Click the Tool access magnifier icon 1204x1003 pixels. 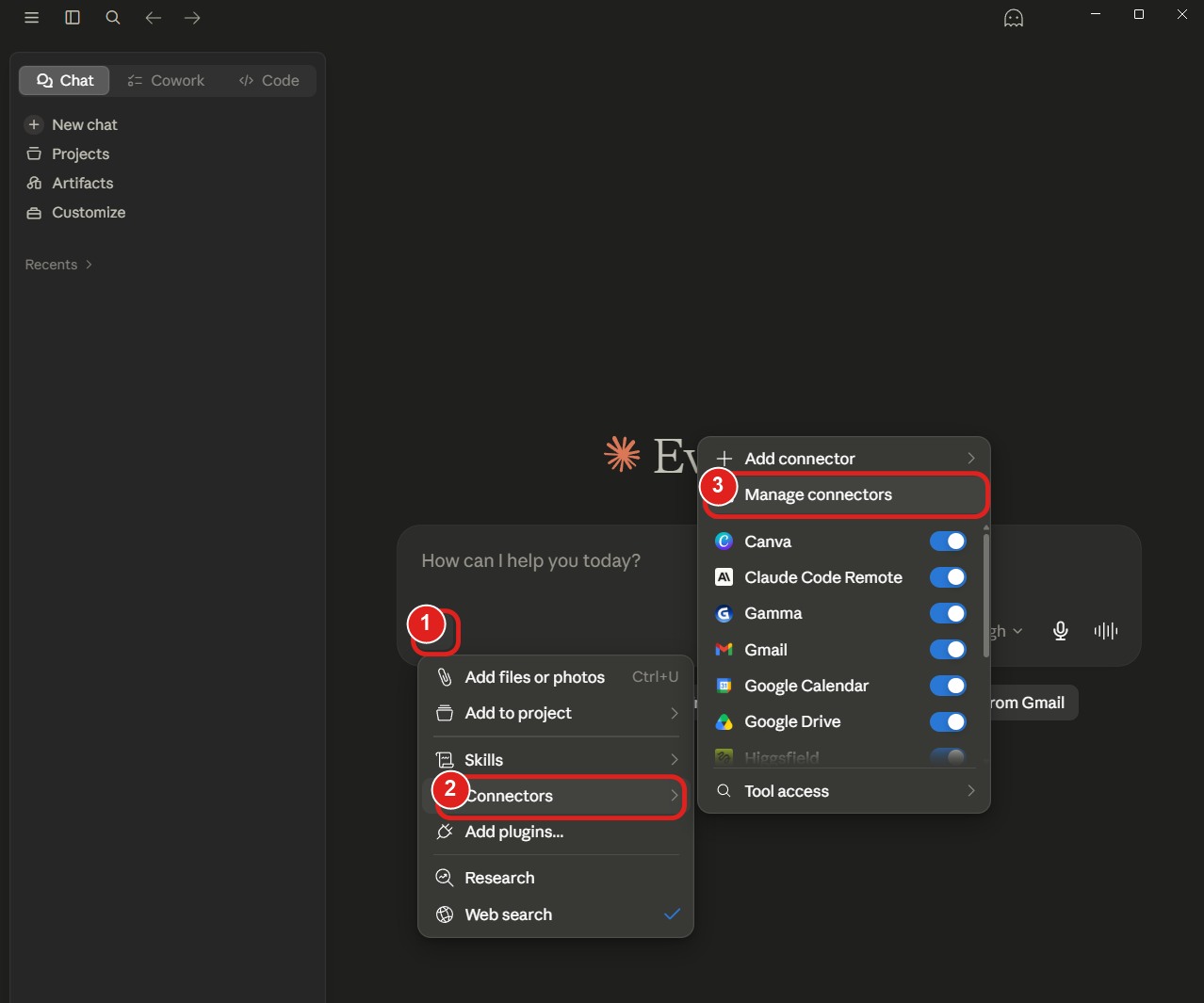(x=724, y=791)
